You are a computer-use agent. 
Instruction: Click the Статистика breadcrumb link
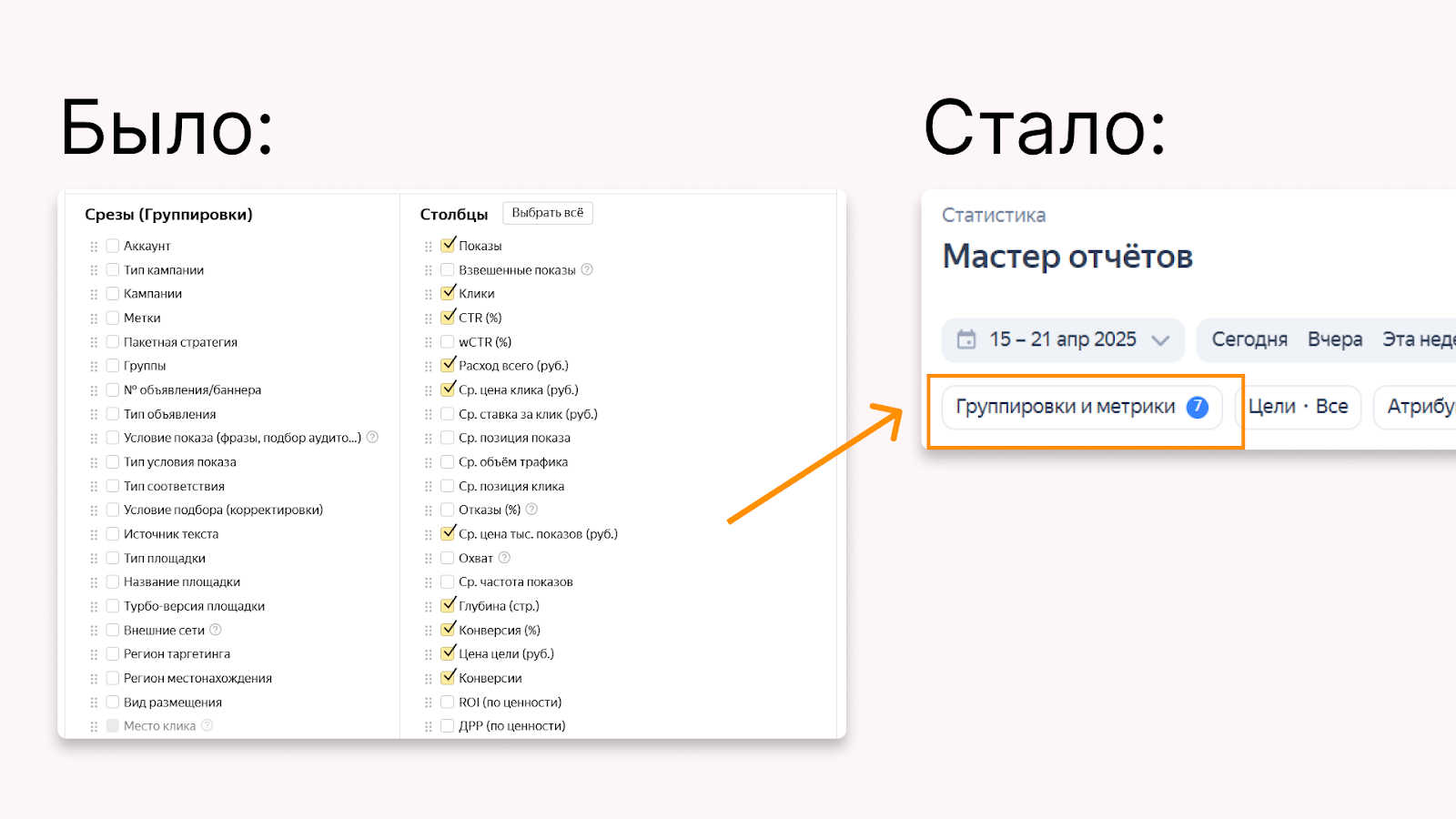[994, 216]
